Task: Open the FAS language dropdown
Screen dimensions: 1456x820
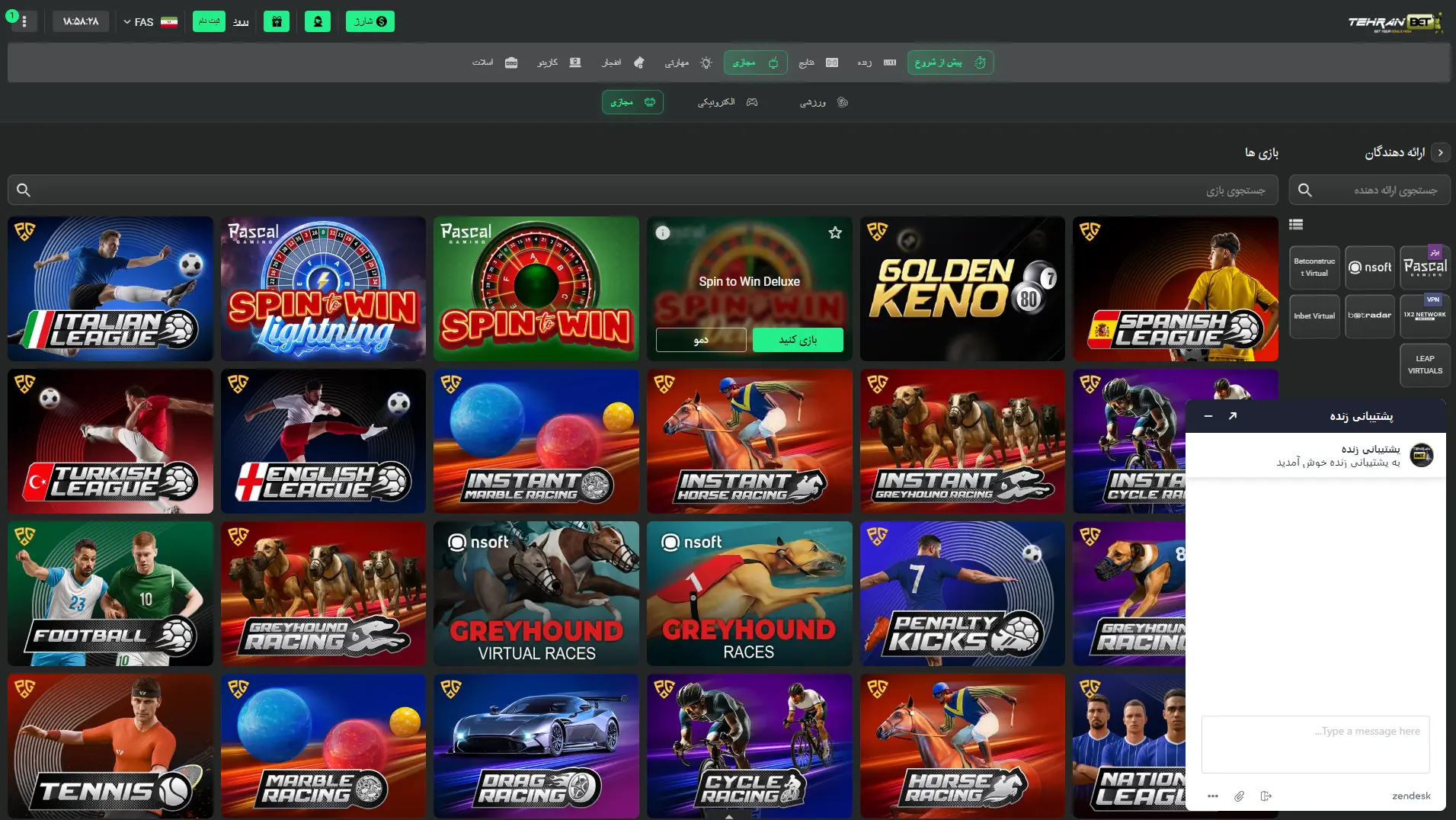Action: (150, 21)
